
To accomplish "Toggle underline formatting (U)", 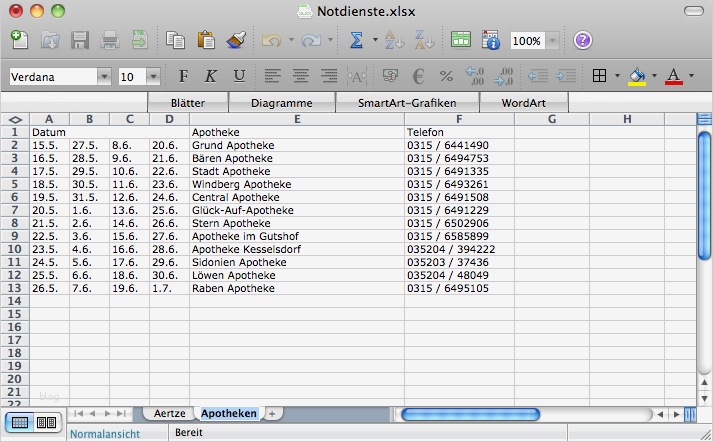I will (239, 76).
